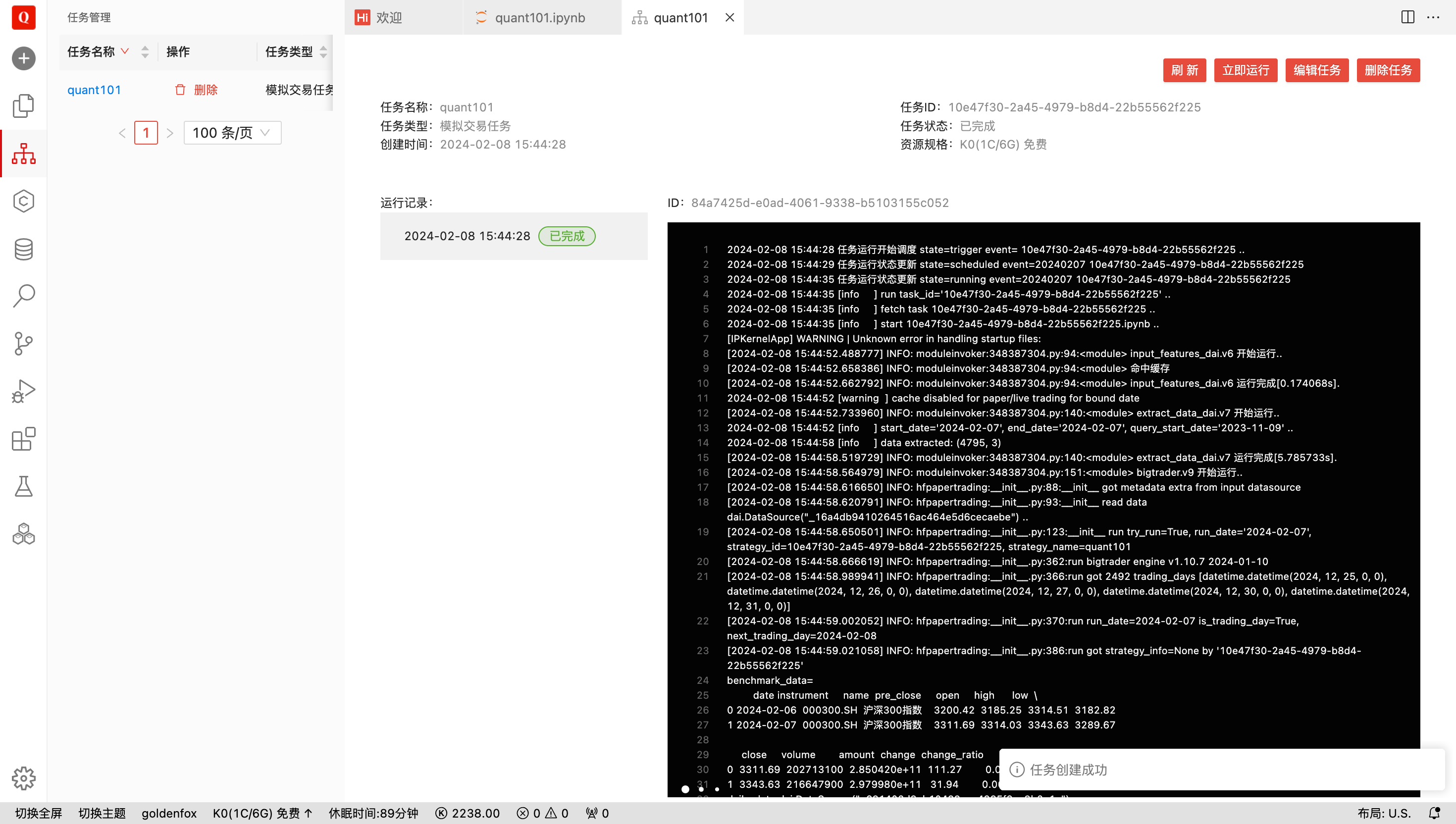The height and width of the screenshot is (824, 1456).
Task: Open the flask experiment icon
Action: (x=23, y=487)
